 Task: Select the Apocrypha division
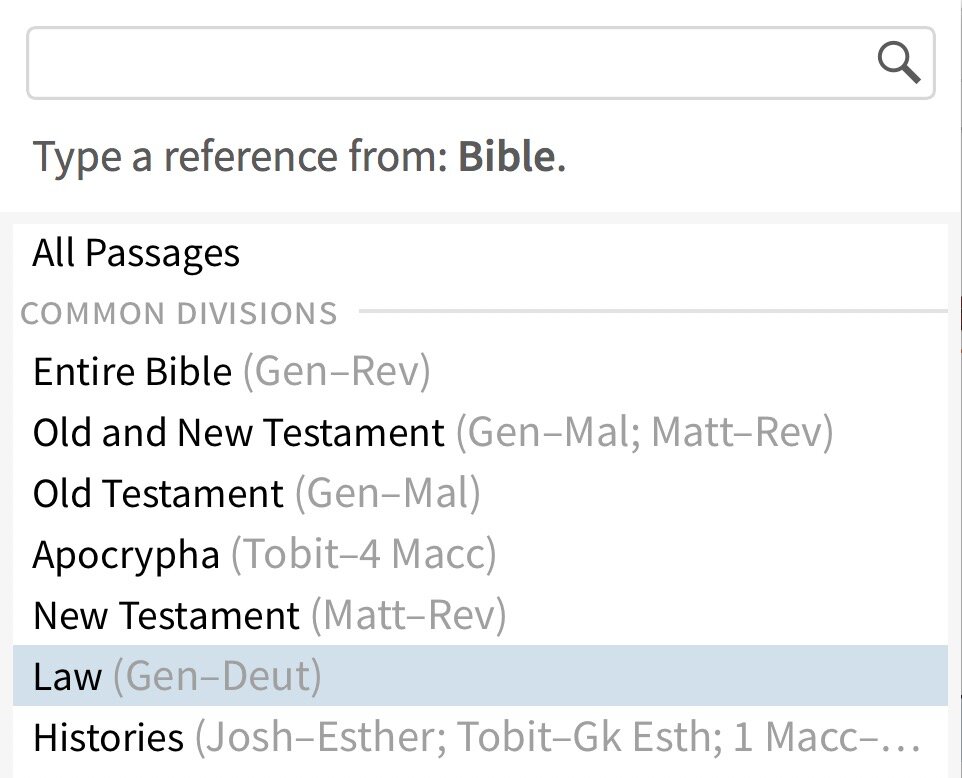click(480, 554)
